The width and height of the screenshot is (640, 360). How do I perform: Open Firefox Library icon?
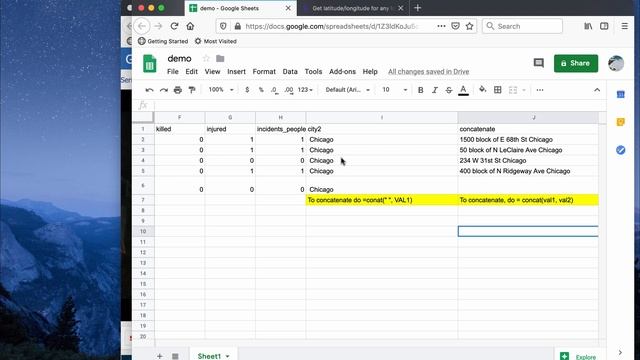tap(588, 26)
